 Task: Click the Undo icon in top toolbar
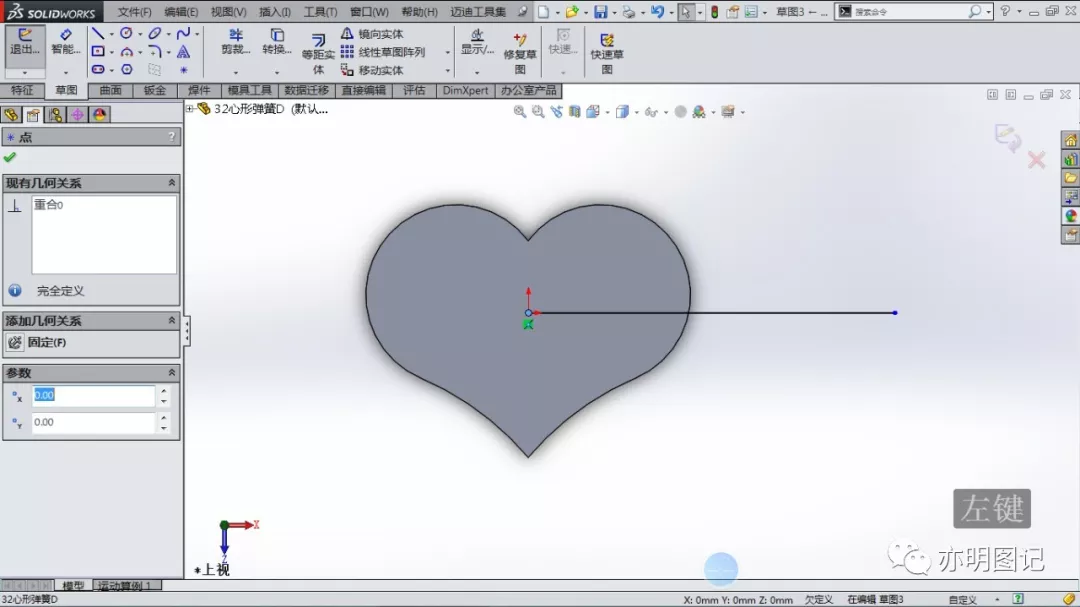657,12
